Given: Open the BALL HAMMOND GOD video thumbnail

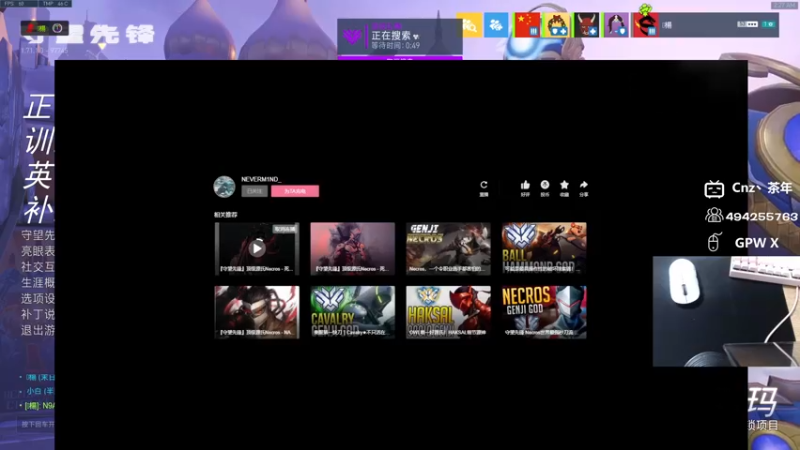Looking at the screenshot, I should tap(544, 248).
